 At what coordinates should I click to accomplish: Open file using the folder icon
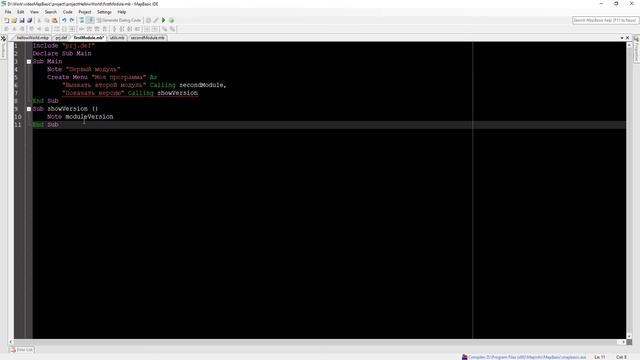[14, 20]
